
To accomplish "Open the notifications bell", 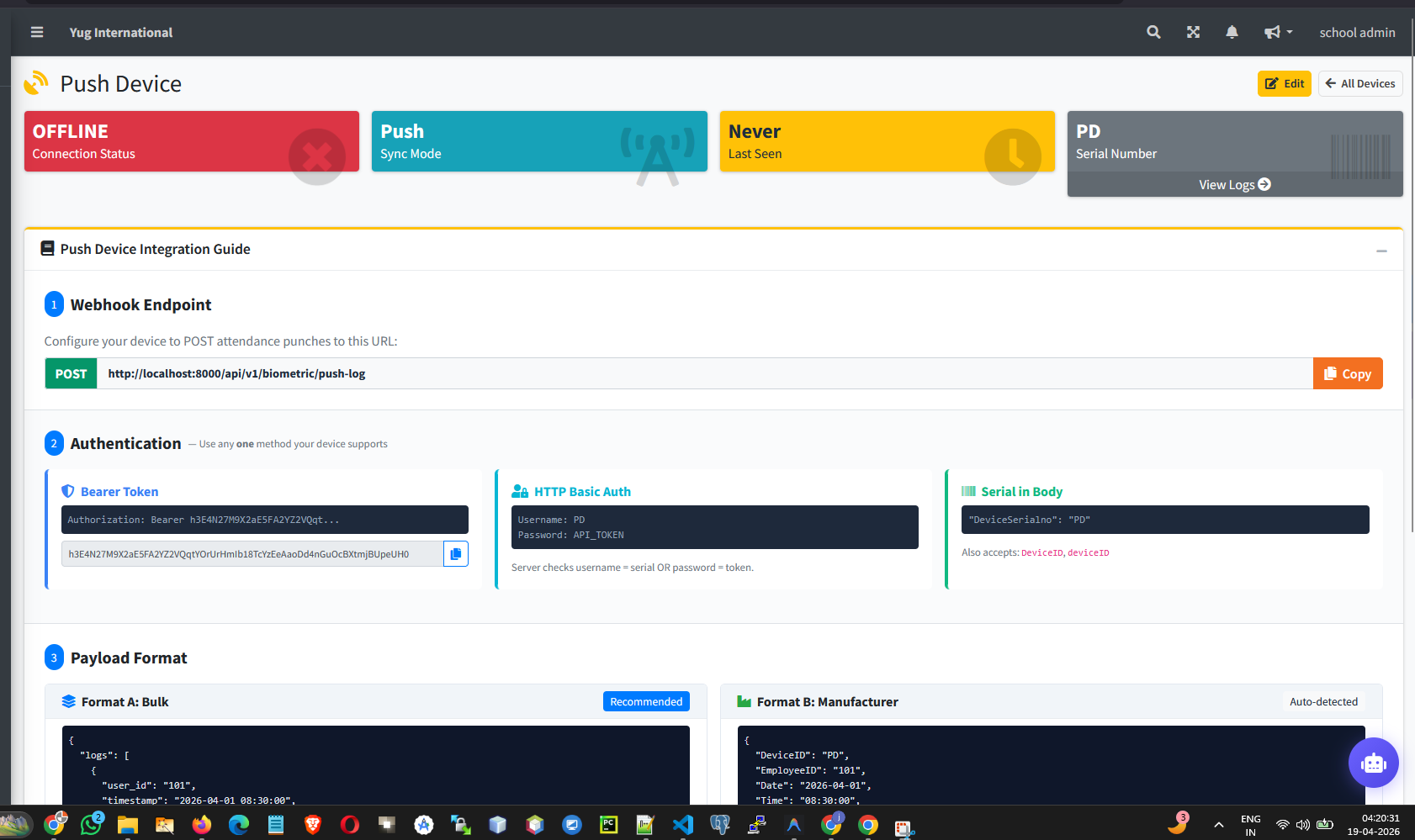I will click(1232, 32).
